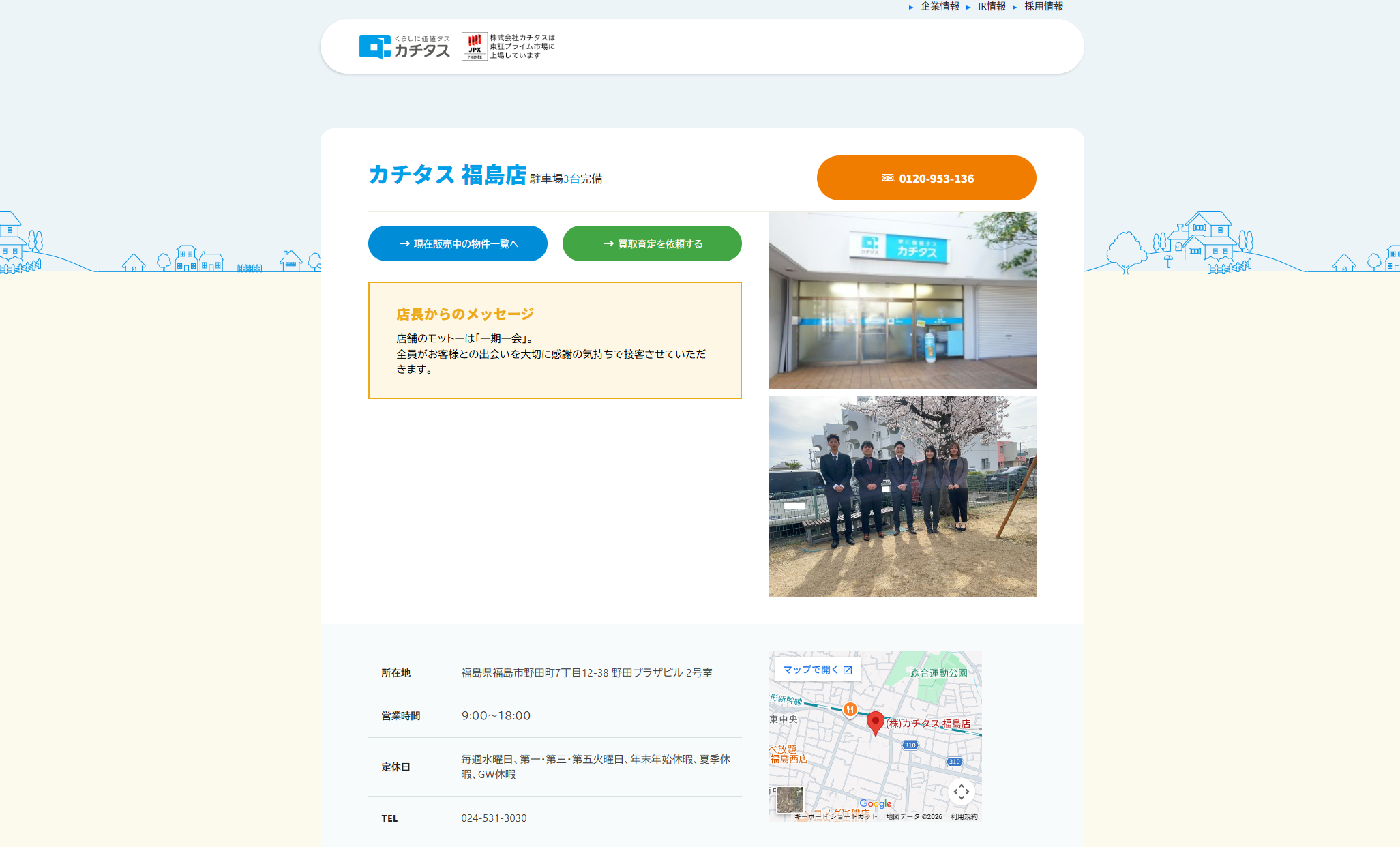Screen dimensions: 1400x847
Task: Click the (株)カチタス 福島店 map label
Action: [x=928, y=724]
